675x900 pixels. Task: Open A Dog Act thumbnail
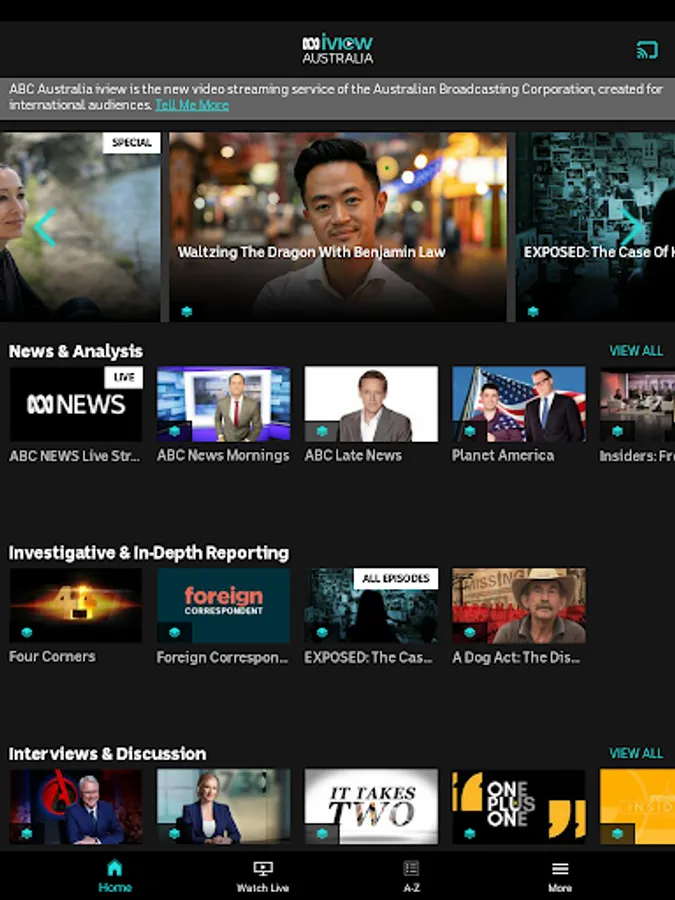[519, 606]
